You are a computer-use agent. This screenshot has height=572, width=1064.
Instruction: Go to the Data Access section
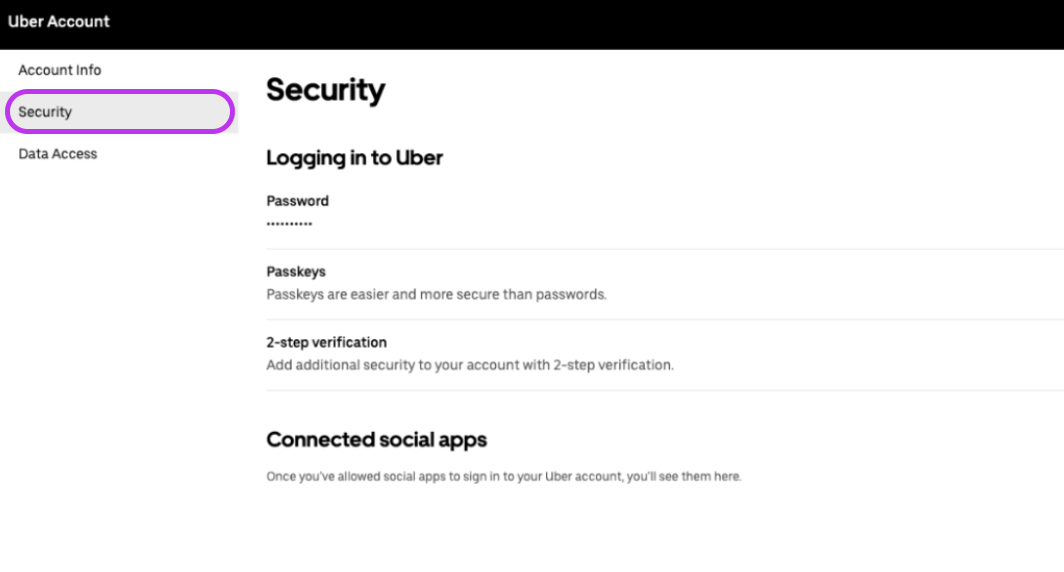[58, 154]
